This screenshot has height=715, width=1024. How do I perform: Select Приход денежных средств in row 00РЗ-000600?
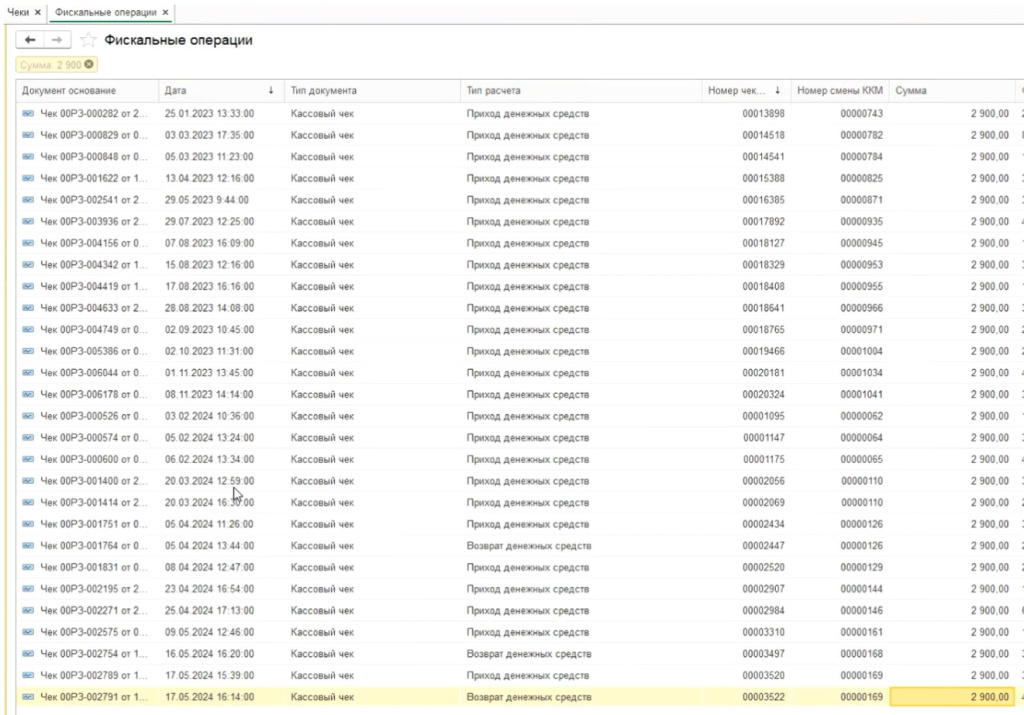click(x=528, y=459)
